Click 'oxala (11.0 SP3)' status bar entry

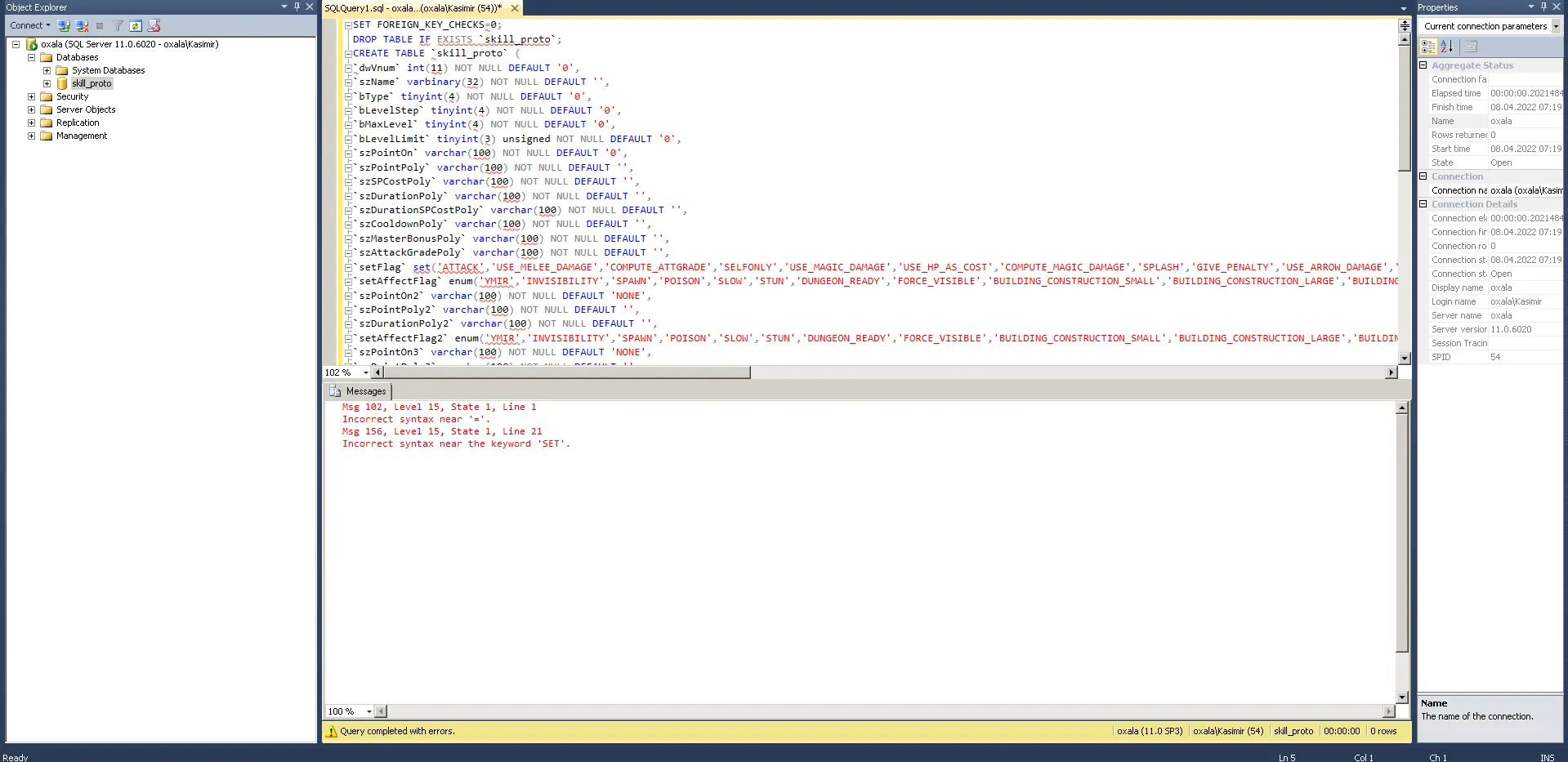(1150, 732)
